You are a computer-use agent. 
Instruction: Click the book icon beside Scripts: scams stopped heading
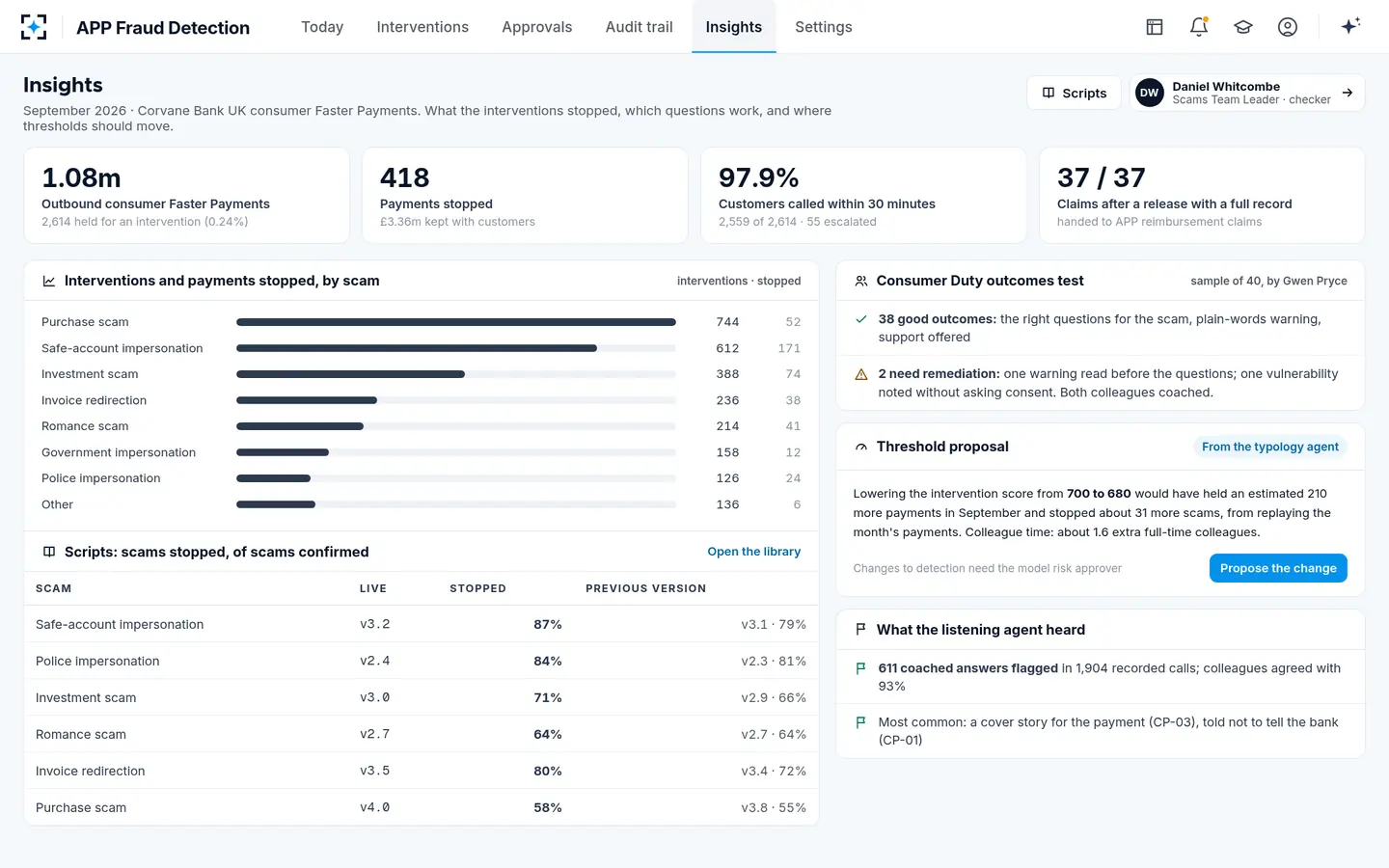point(49,552)
